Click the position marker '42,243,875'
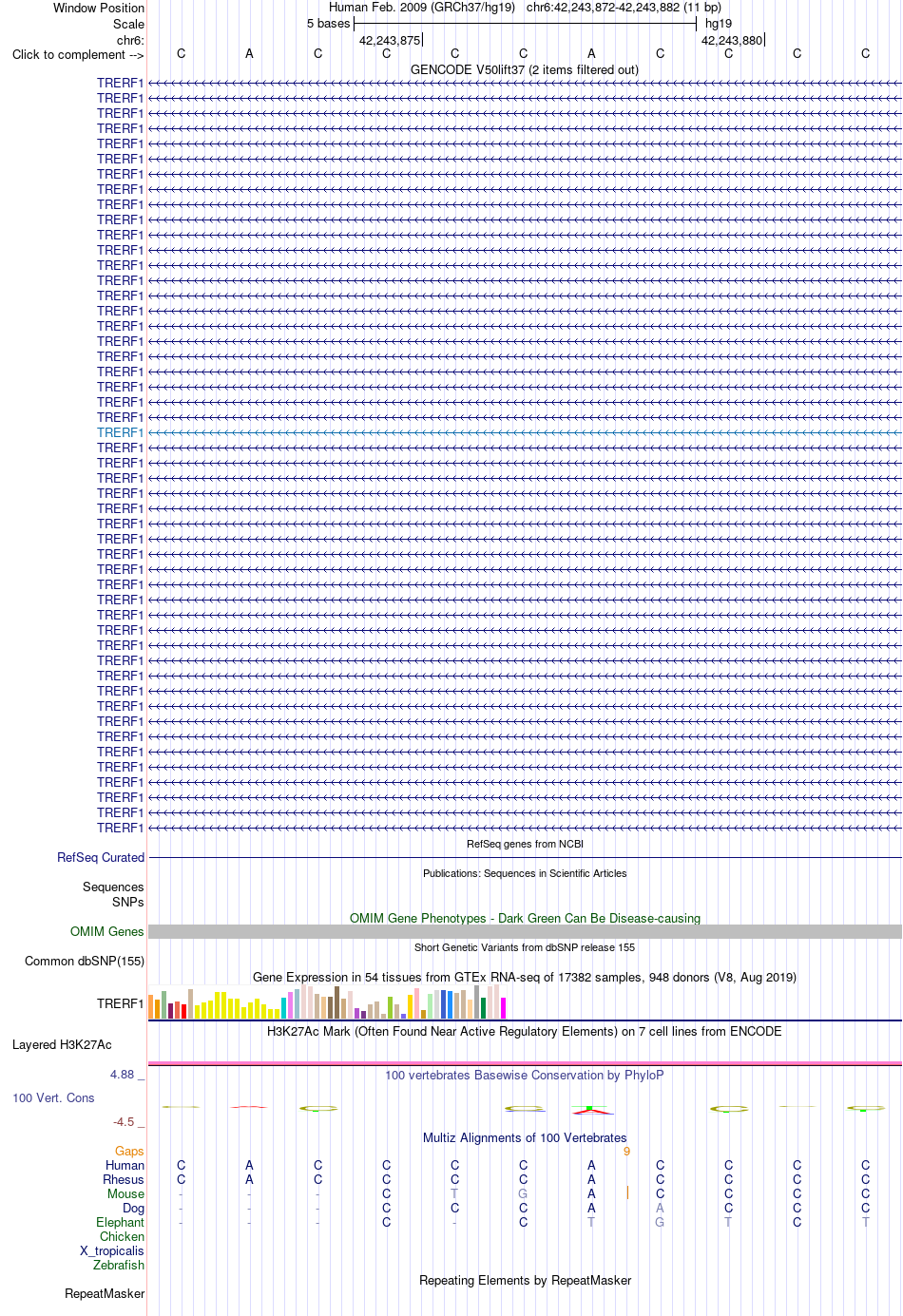903x1316 pixels. [390, 40]
